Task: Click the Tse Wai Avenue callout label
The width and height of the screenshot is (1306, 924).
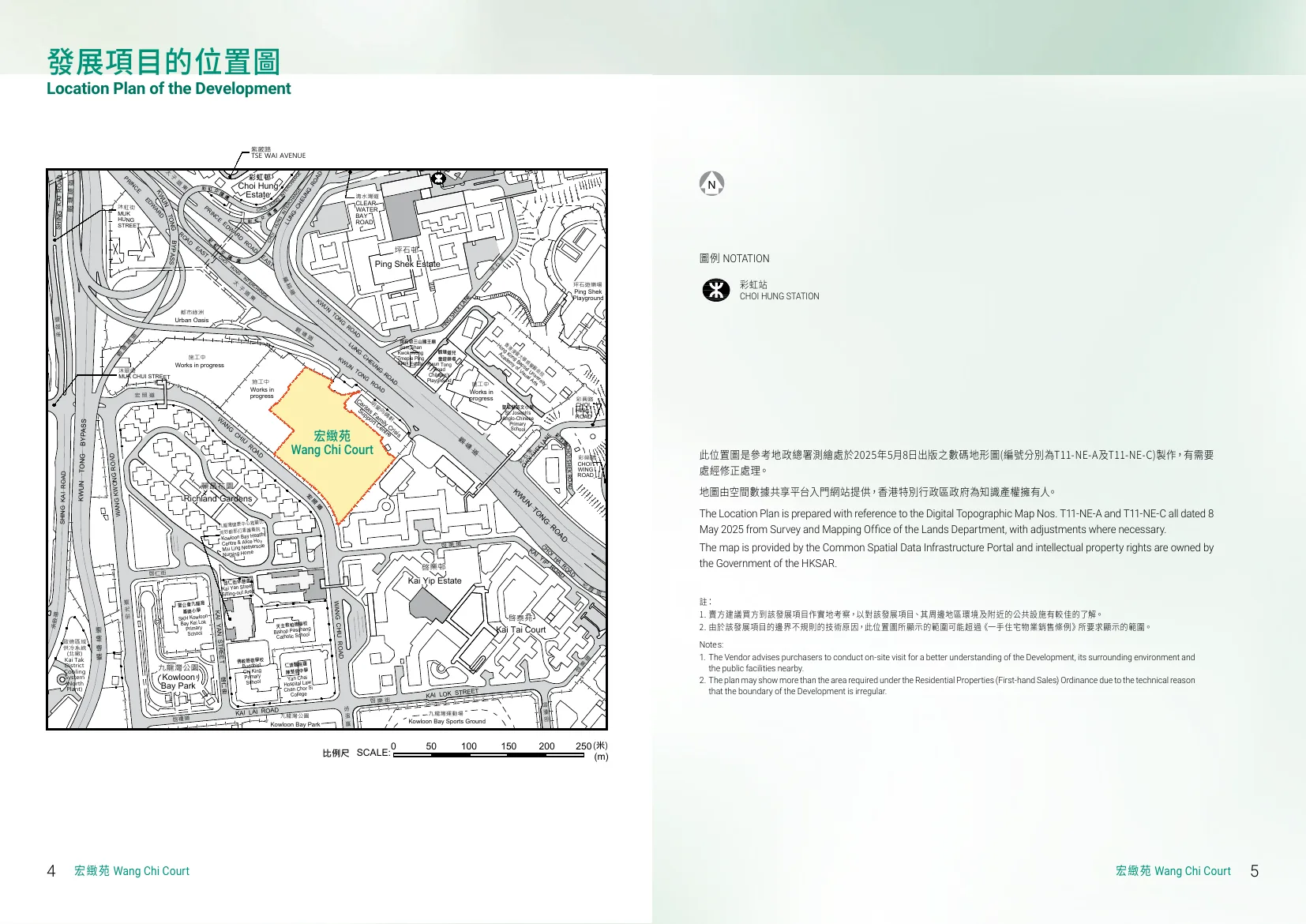Action: [278, 156]
